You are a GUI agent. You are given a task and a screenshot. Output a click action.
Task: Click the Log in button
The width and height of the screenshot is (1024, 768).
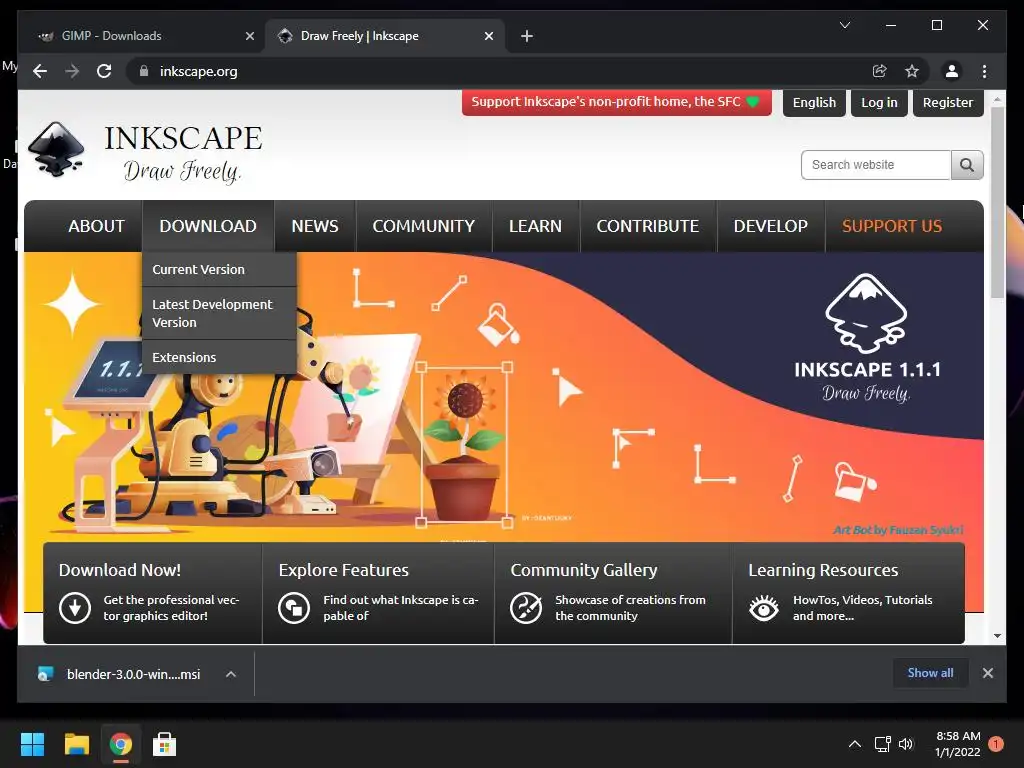coord(879,103)
